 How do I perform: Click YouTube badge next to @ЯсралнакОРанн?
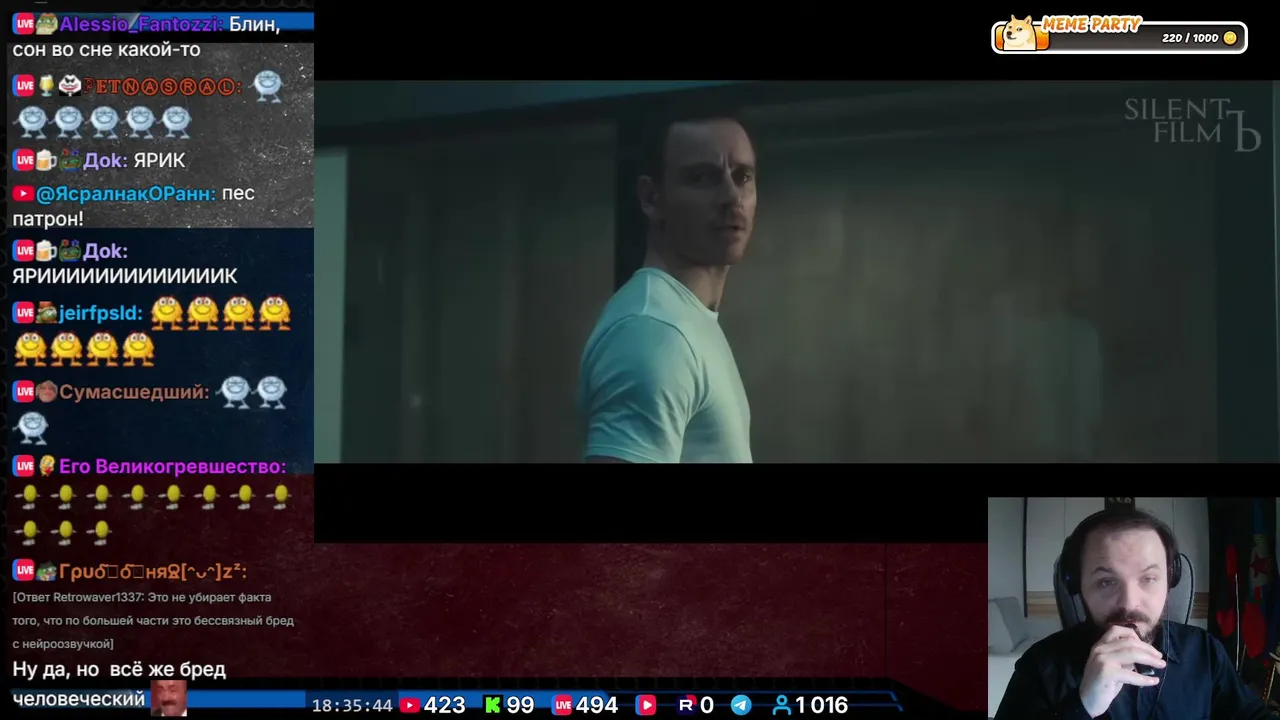tap(23, 194)
